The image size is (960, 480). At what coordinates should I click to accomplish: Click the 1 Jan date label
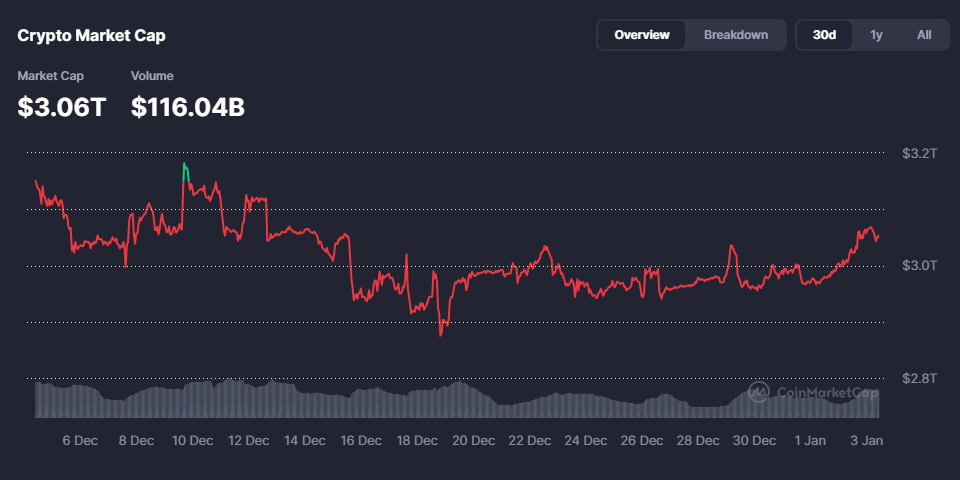point(810,440)
